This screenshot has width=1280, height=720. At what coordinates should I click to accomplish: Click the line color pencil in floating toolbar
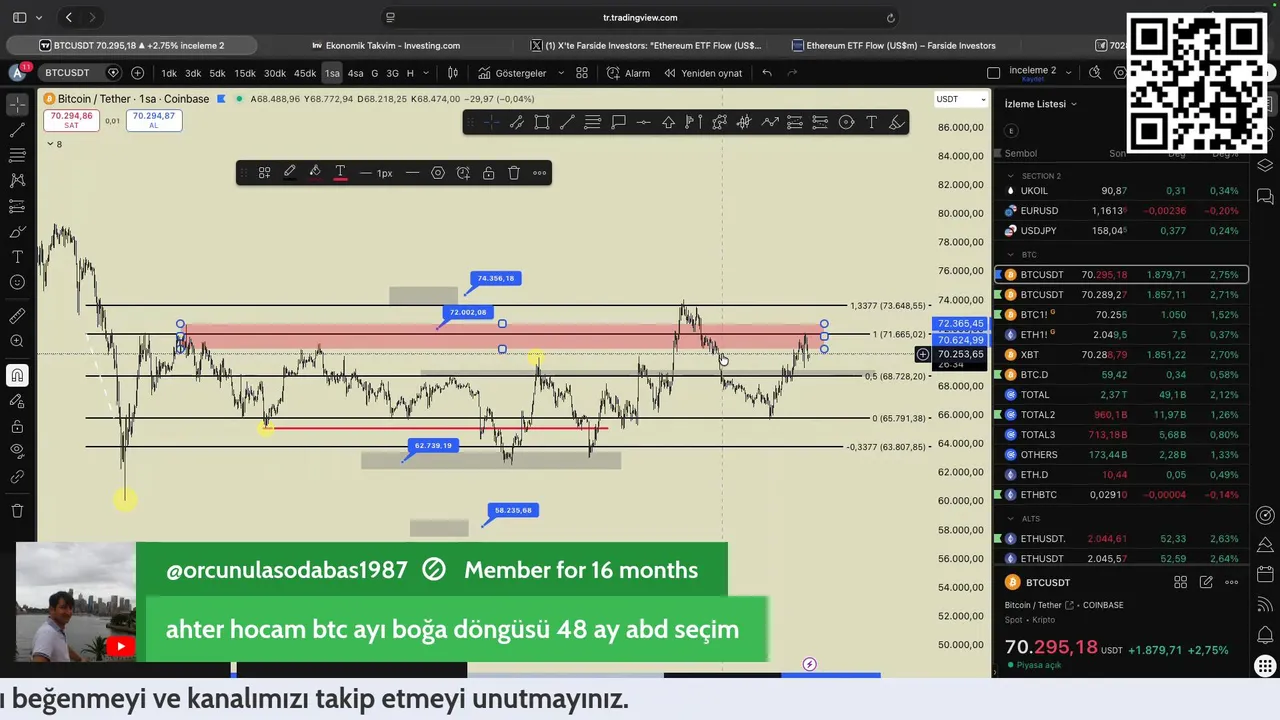[x=290, y=173]
